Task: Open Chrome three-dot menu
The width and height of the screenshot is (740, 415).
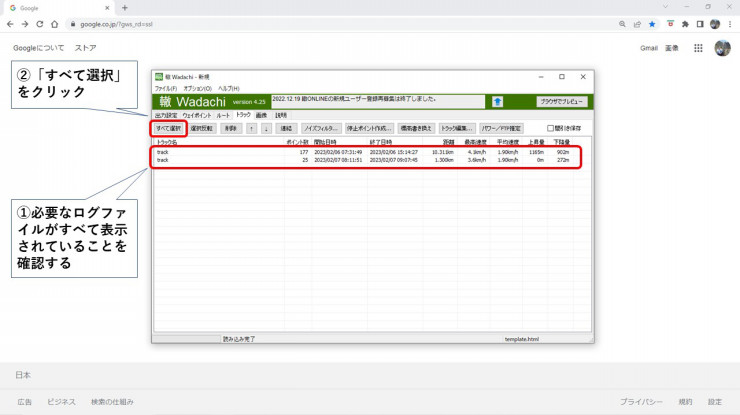Action: tap(730, 24)
